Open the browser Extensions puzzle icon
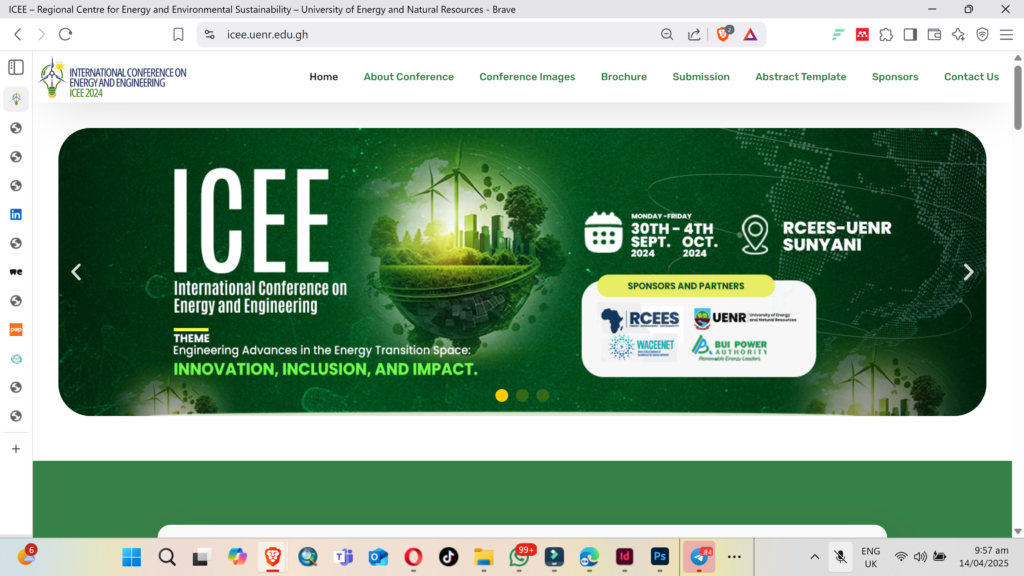 click(886, 34)
